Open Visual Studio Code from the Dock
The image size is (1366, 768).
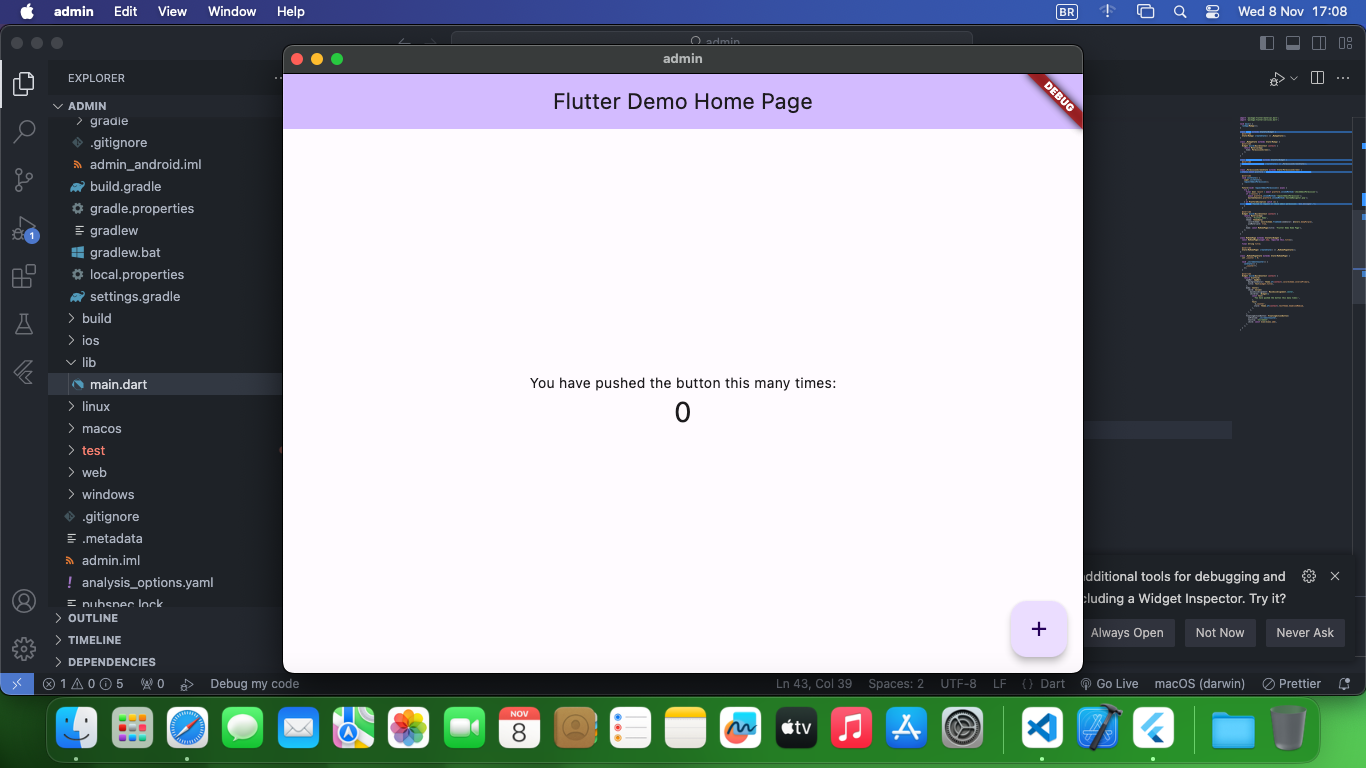1042,728
